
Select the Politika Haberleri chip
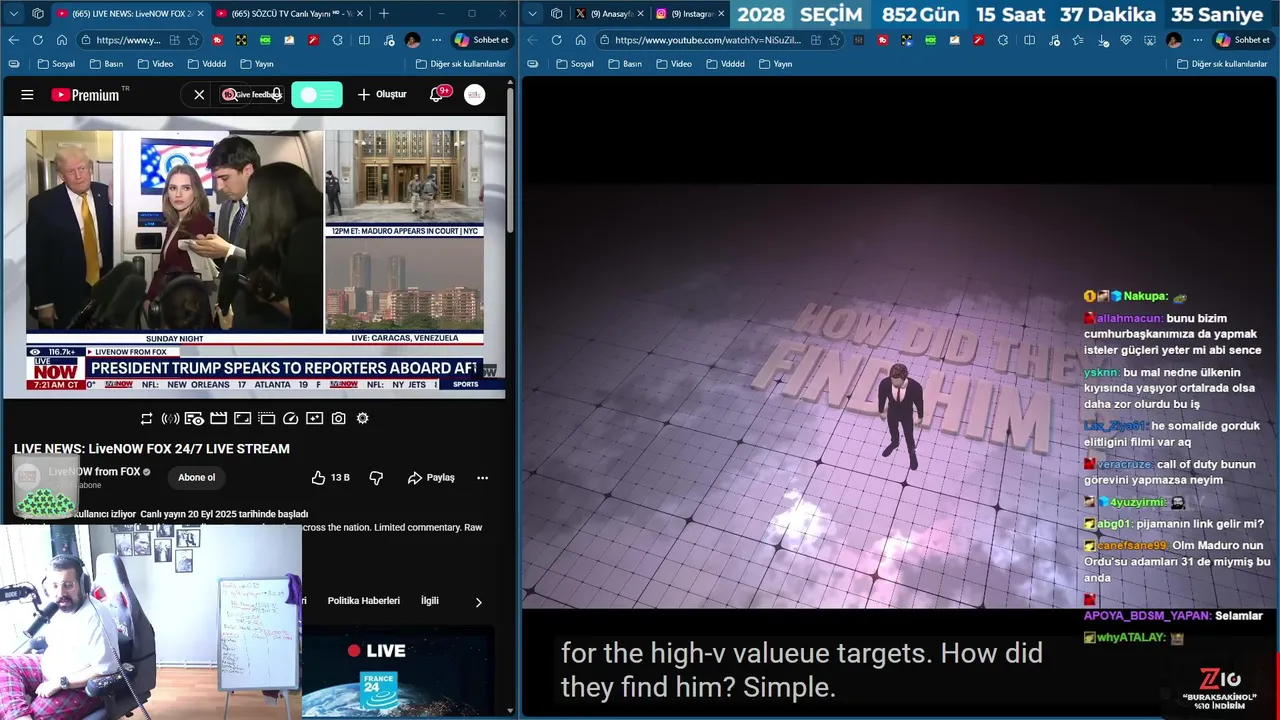[x=363, y=601]
